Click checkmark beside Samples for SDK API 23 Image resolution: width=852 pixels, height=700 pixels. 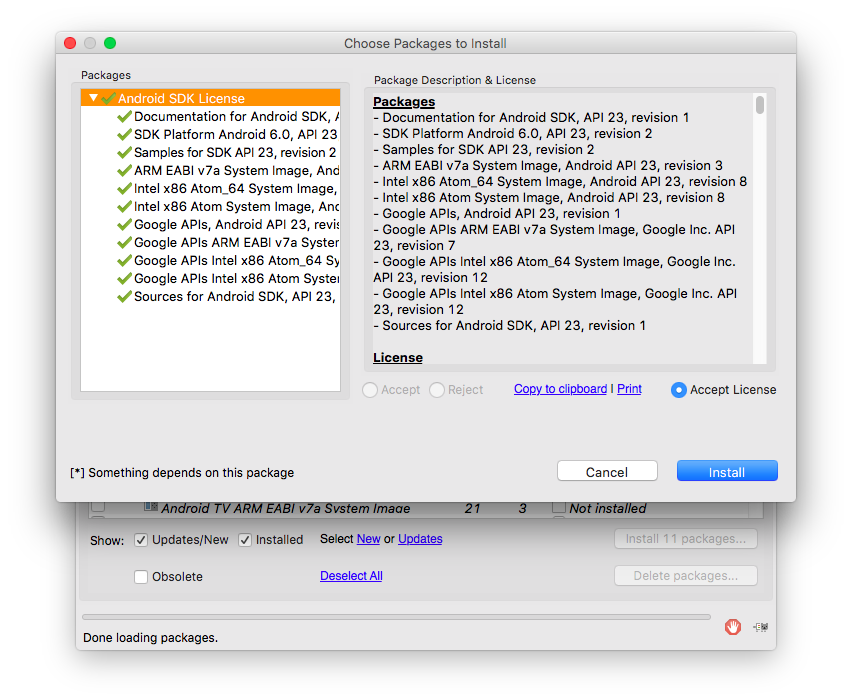point(124,153)
